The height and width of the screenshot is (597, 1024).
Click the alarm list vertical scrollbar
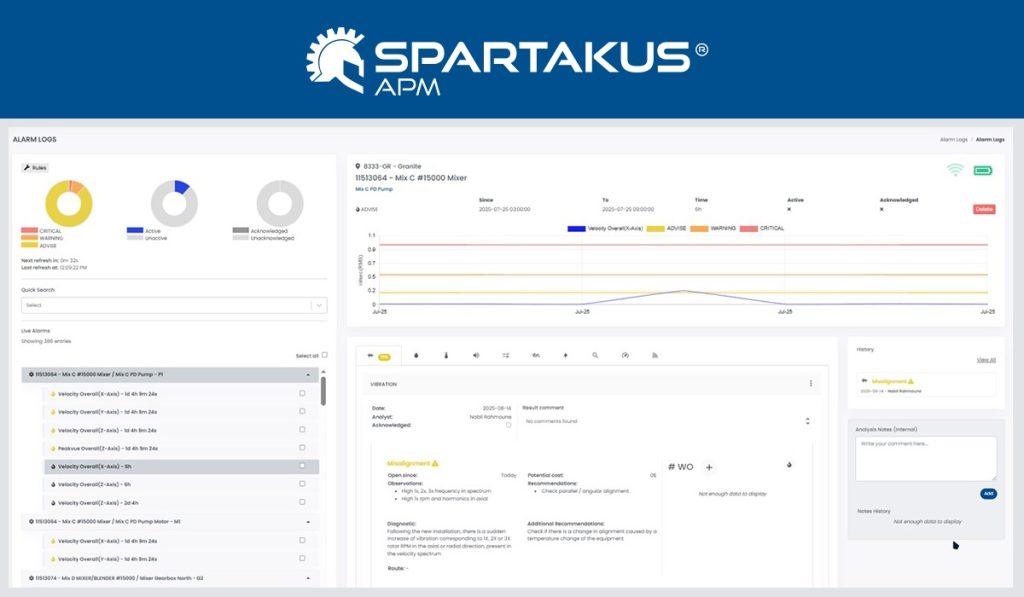tap(323, 391)
